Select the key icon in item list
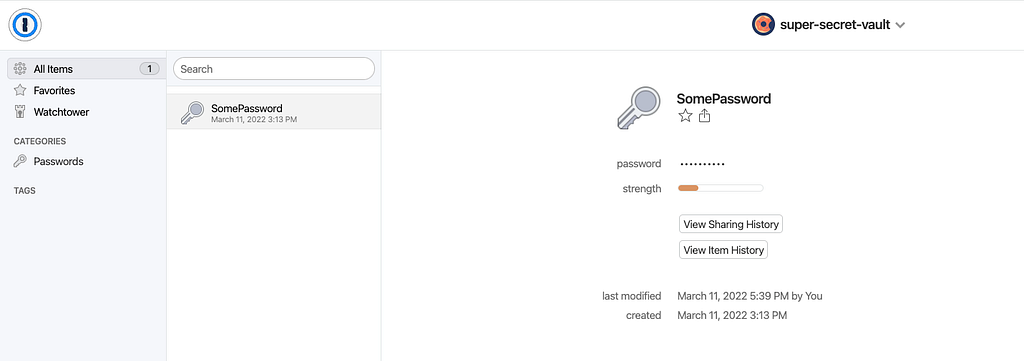Image resolution: width=1024 pixels, height=361 pixels. click(192, 113)
